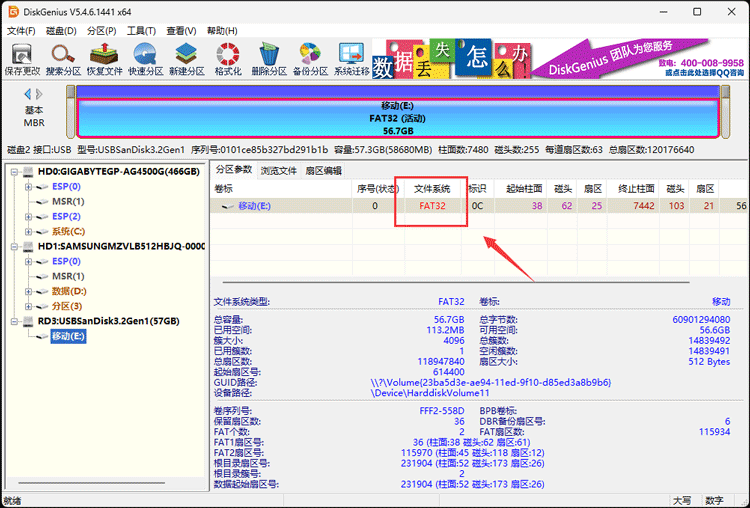Expand ESP(0) under the HD0 disk
The image size is (750, 508).
(x=29, y=187)
